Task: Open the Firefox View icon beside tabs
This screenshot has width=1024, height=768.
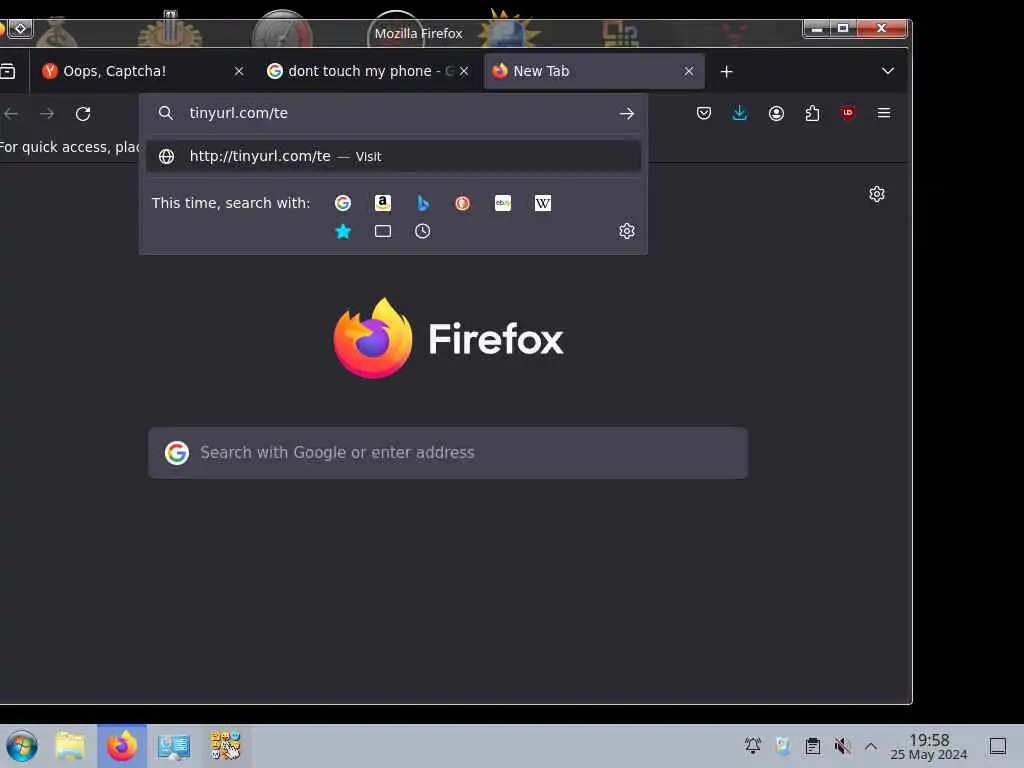Action: pos(8,71)
